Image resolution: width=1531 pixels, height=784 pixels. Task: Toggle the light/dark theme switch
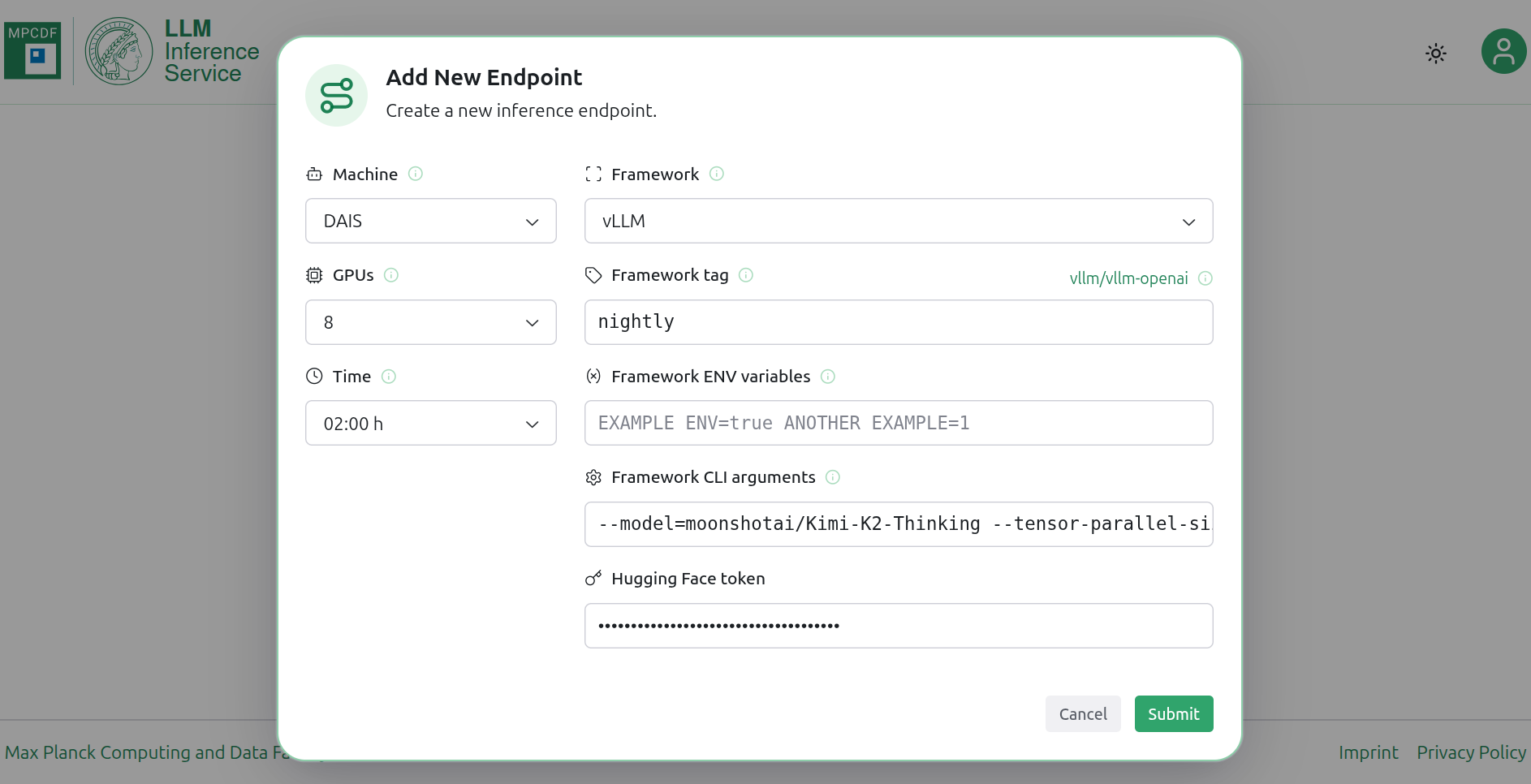[x=1435, y=53]
